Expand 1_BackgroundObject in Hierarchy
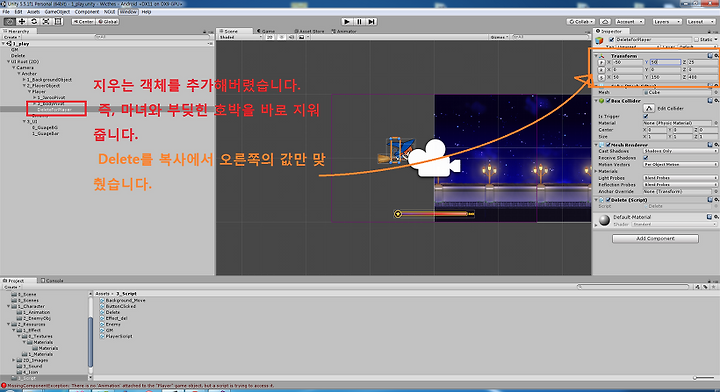Screen dimensions: 720x392 point(24,79)
